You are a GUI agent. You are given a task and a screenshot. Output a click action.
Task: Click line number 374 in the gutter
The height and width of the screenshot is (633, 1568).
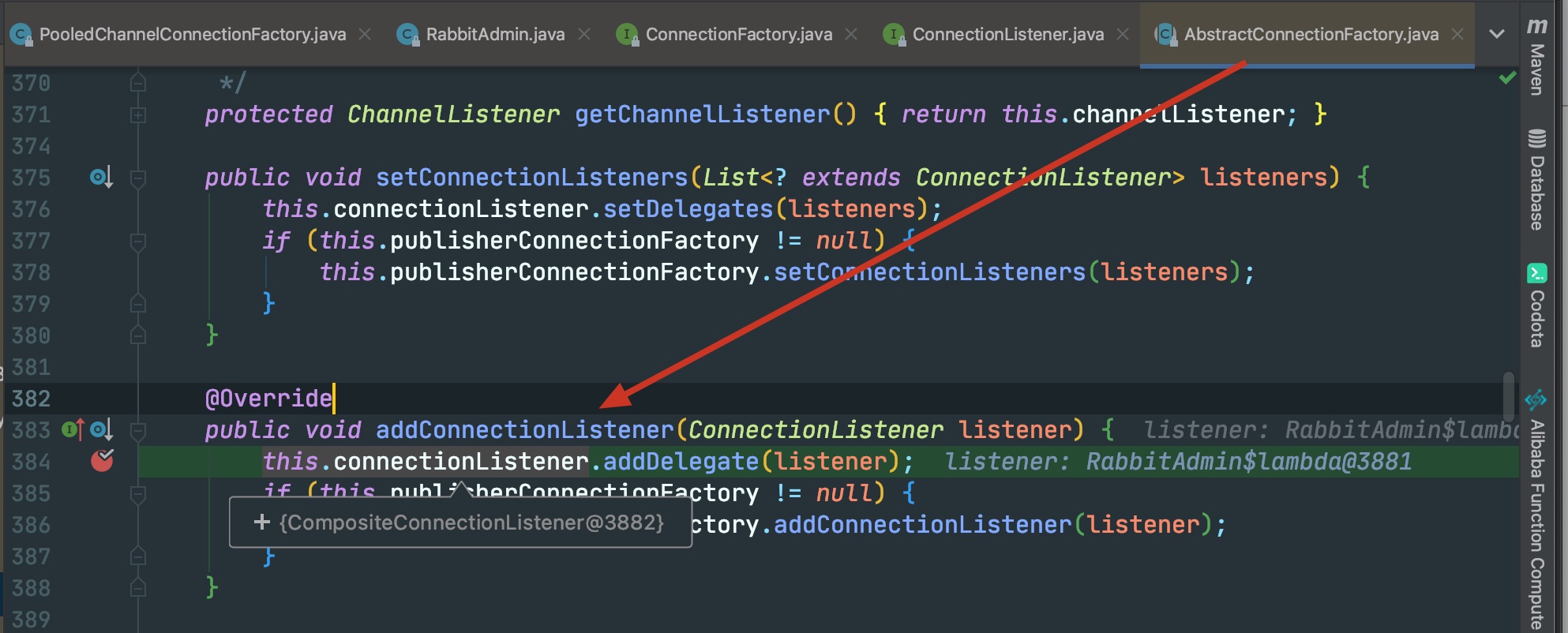(31, 146)
